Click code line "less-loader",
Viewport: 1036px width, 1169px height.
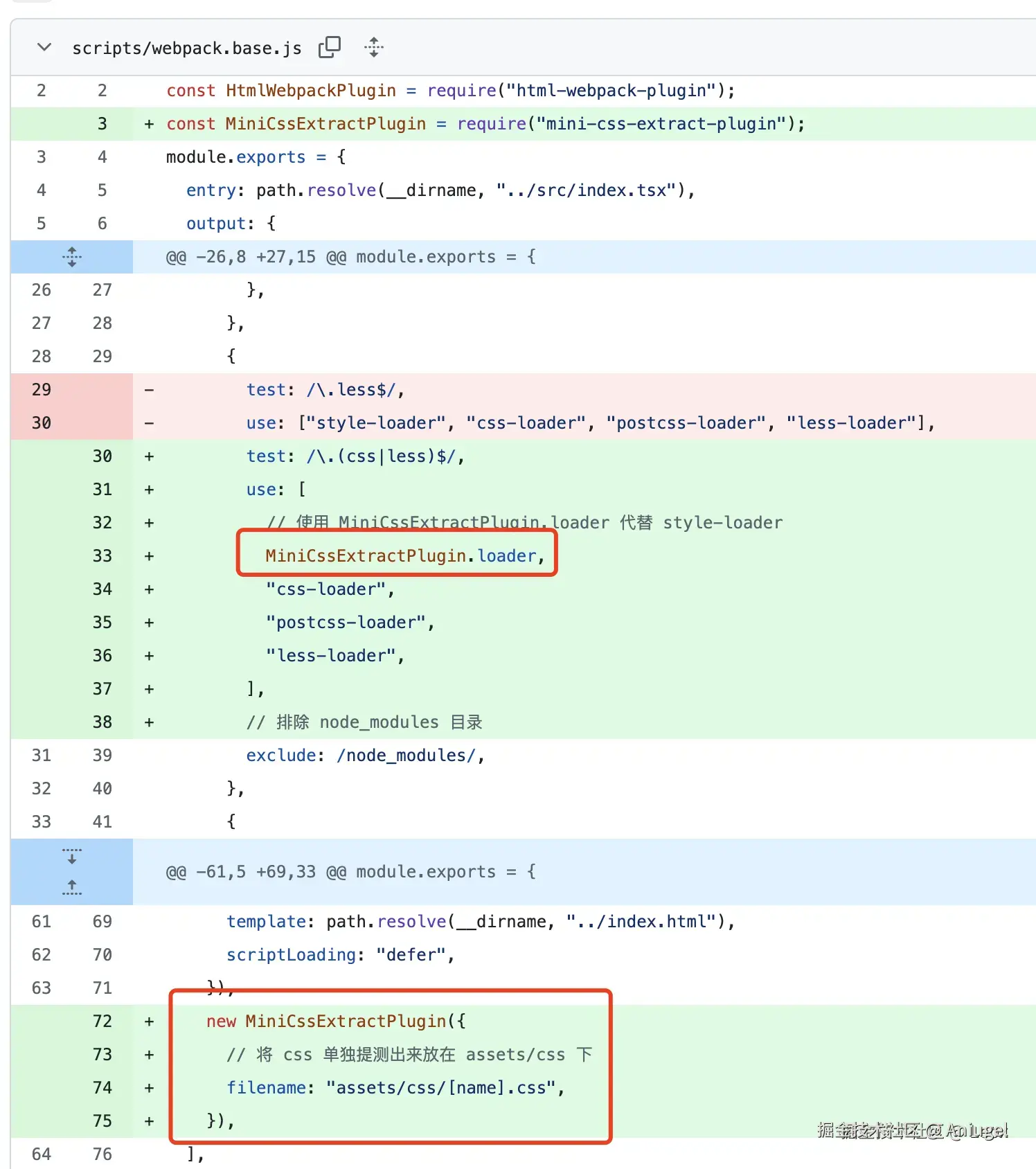[335, 656]
